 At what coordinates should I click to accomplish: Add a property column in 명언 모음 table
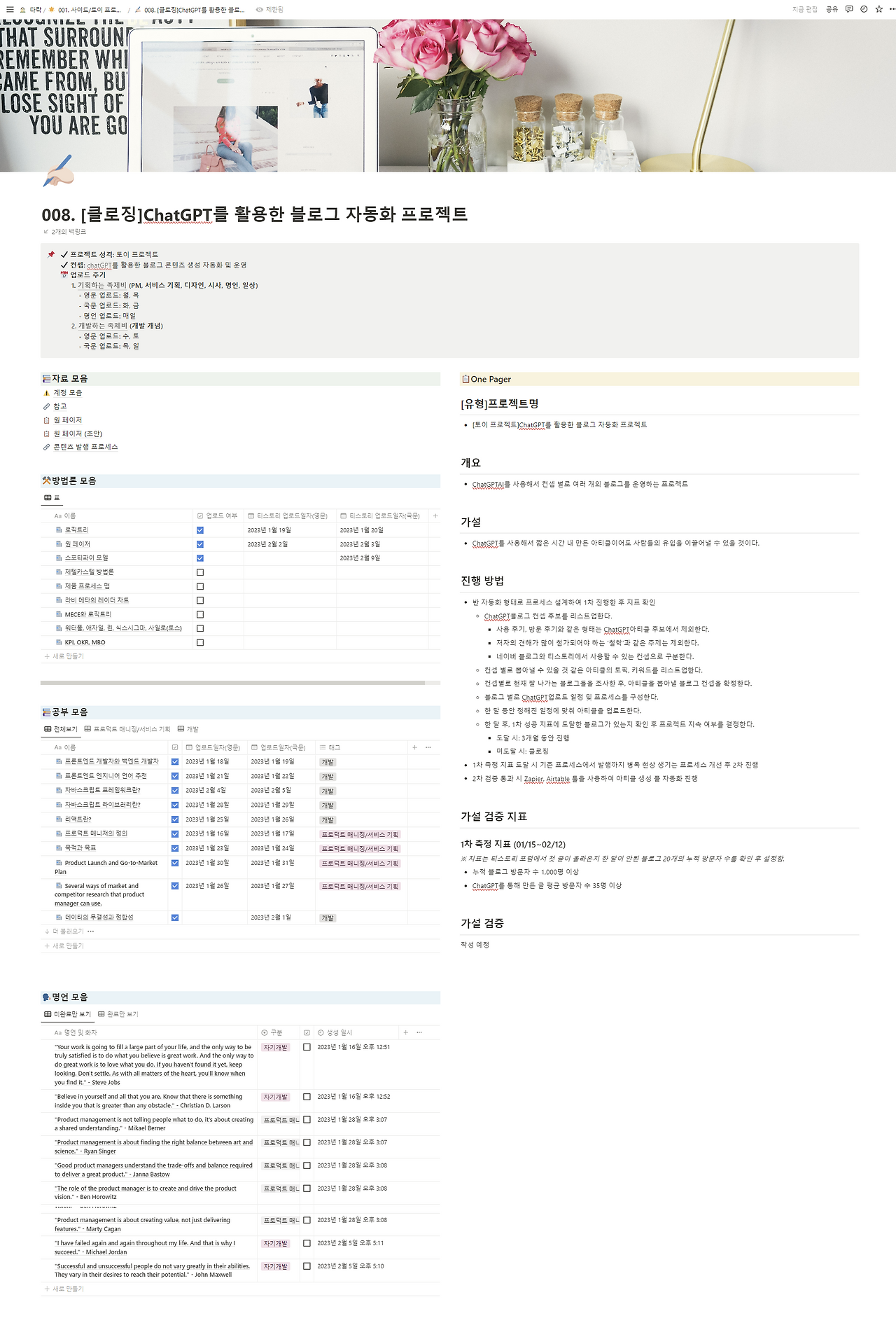point(405,1032)
